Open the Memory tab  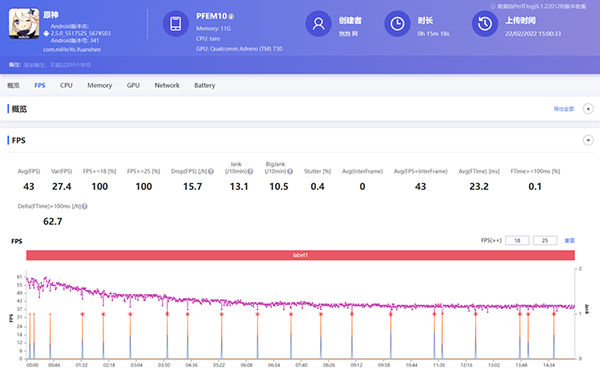pos(99,85)
